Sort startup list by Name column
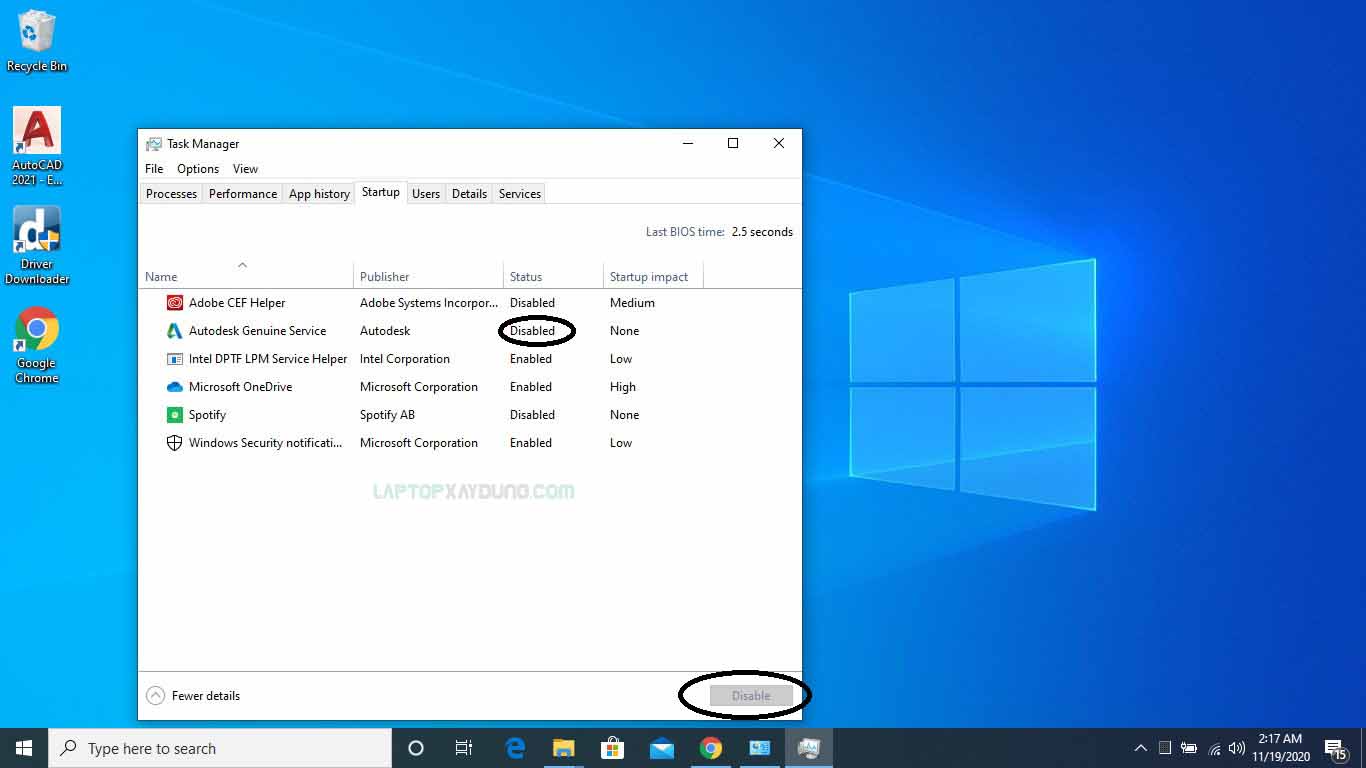This screenshot has width=1366, height=768. tap(246, 276)
